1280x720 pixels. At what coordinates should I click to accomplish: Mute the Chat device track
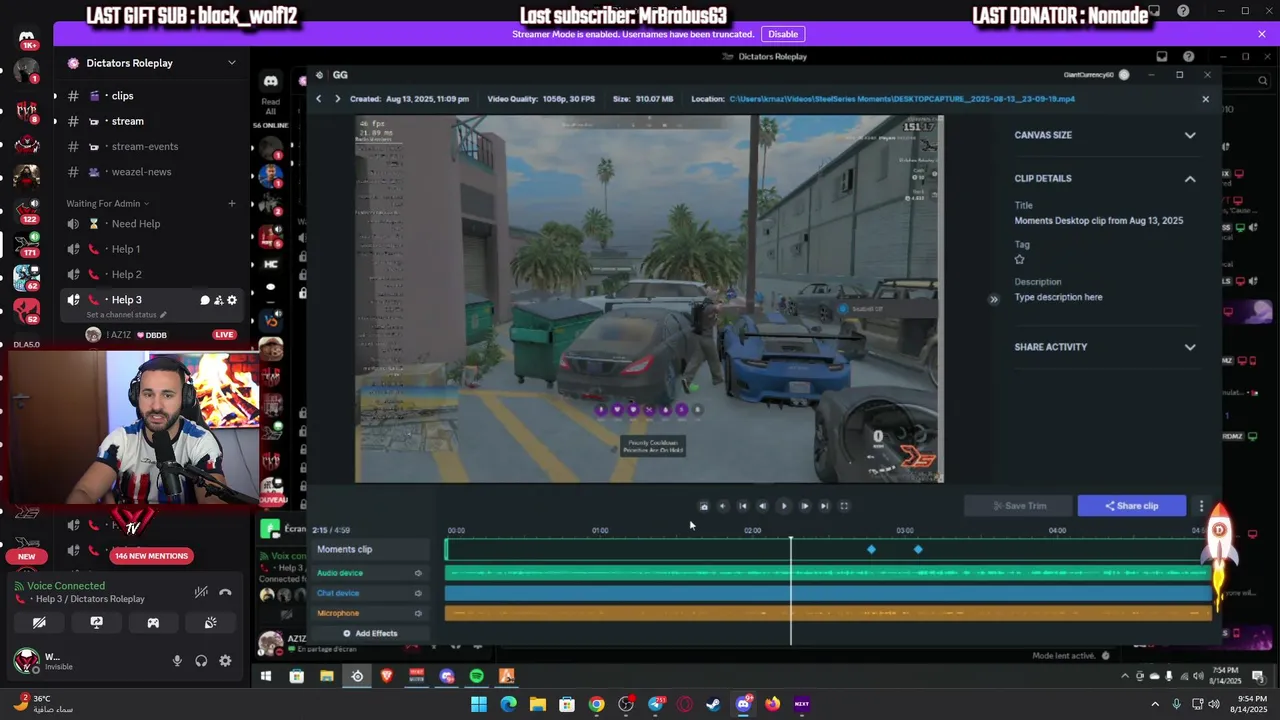418,593
